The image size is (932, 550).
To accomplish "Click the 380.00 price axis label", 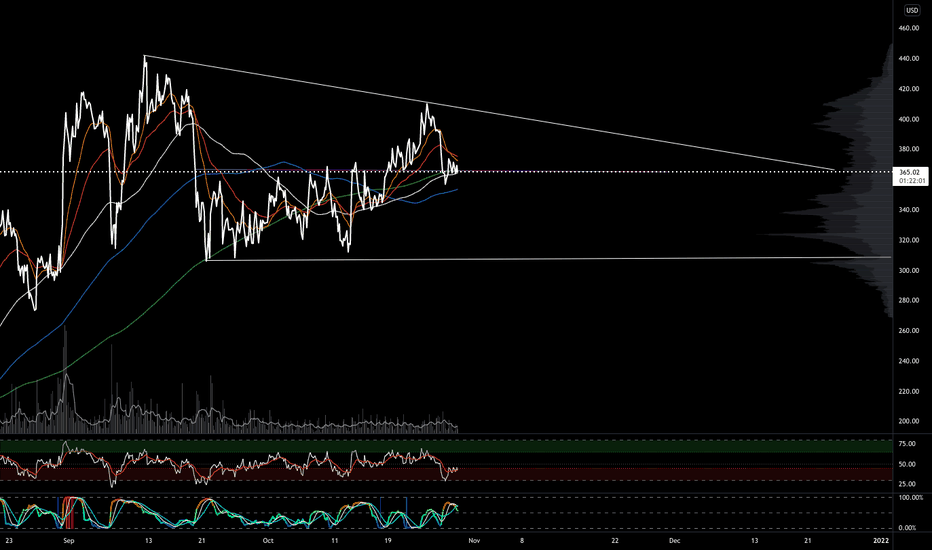I will pyautogui.click(x=909, y=149).
